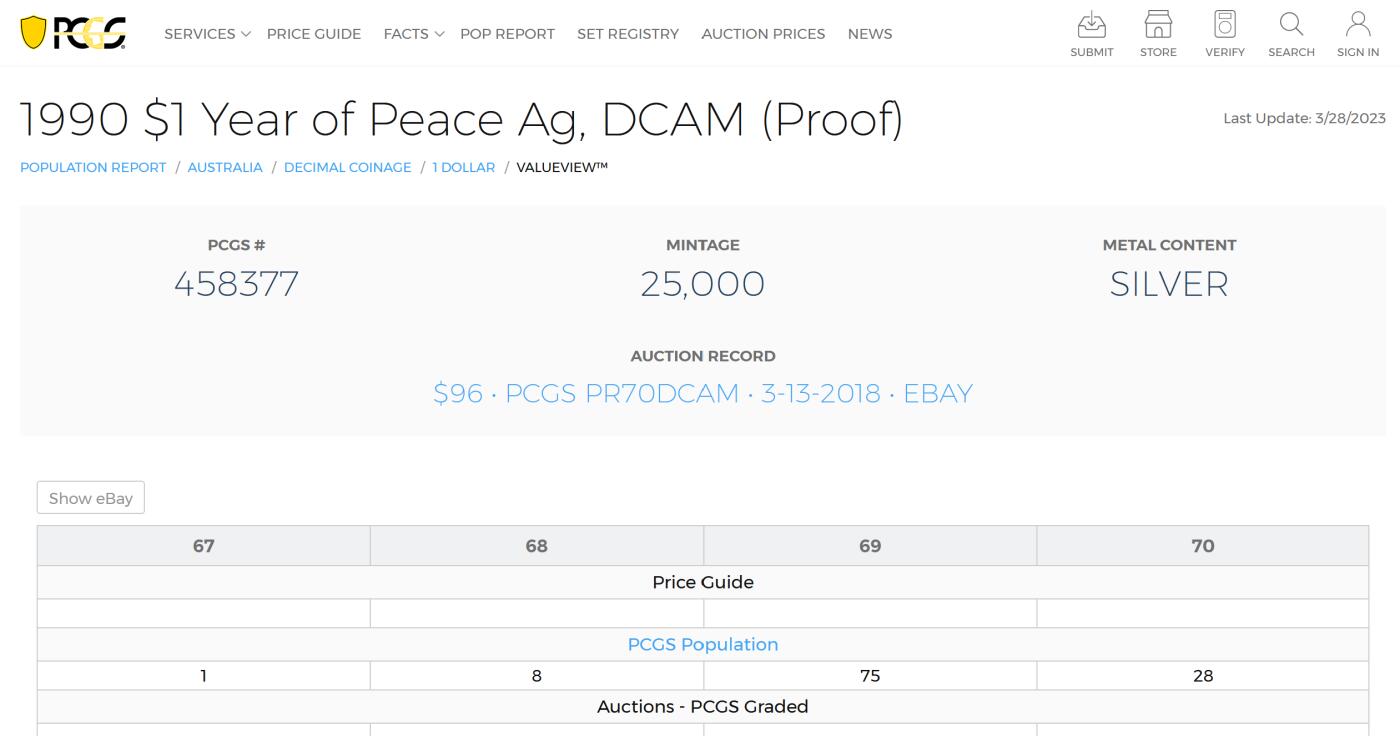1400x736 pixels.
Task: Open the Price Guide menu item
Action: pyautogui.click(x=314, y=34)
